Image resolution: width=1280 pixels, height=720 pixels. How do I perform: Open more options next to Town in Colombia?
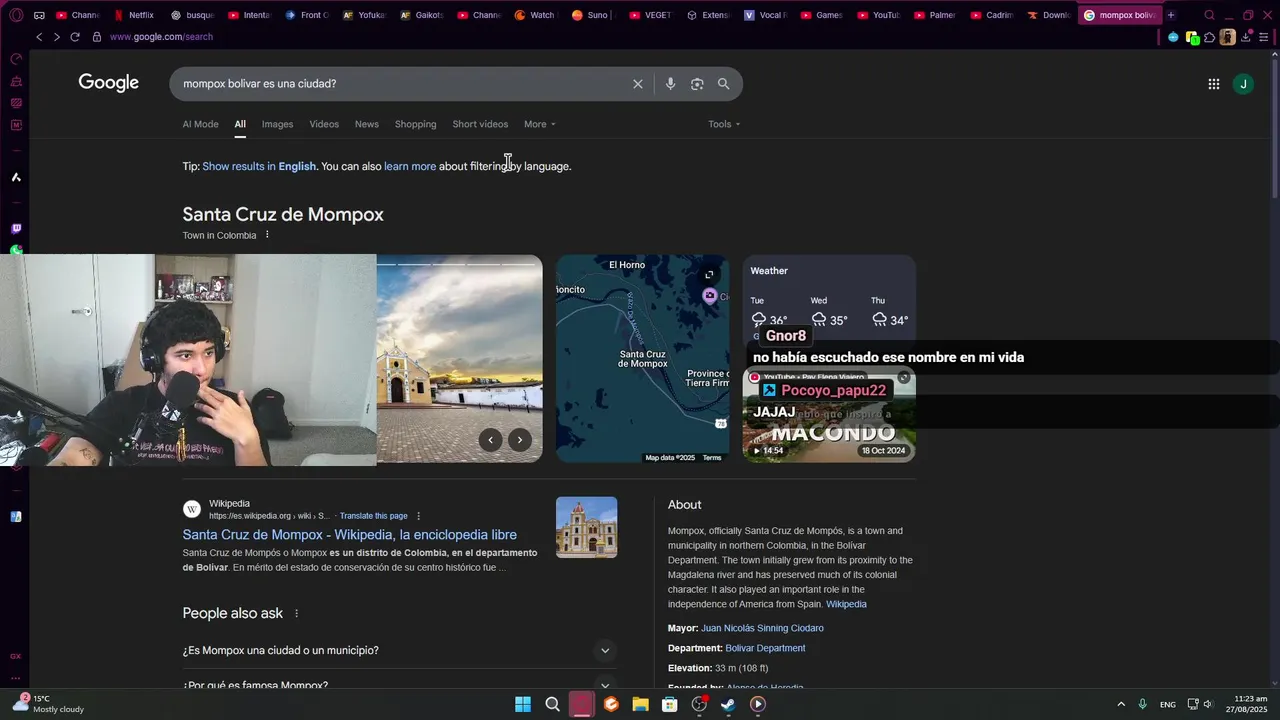(x=267, y=235)
